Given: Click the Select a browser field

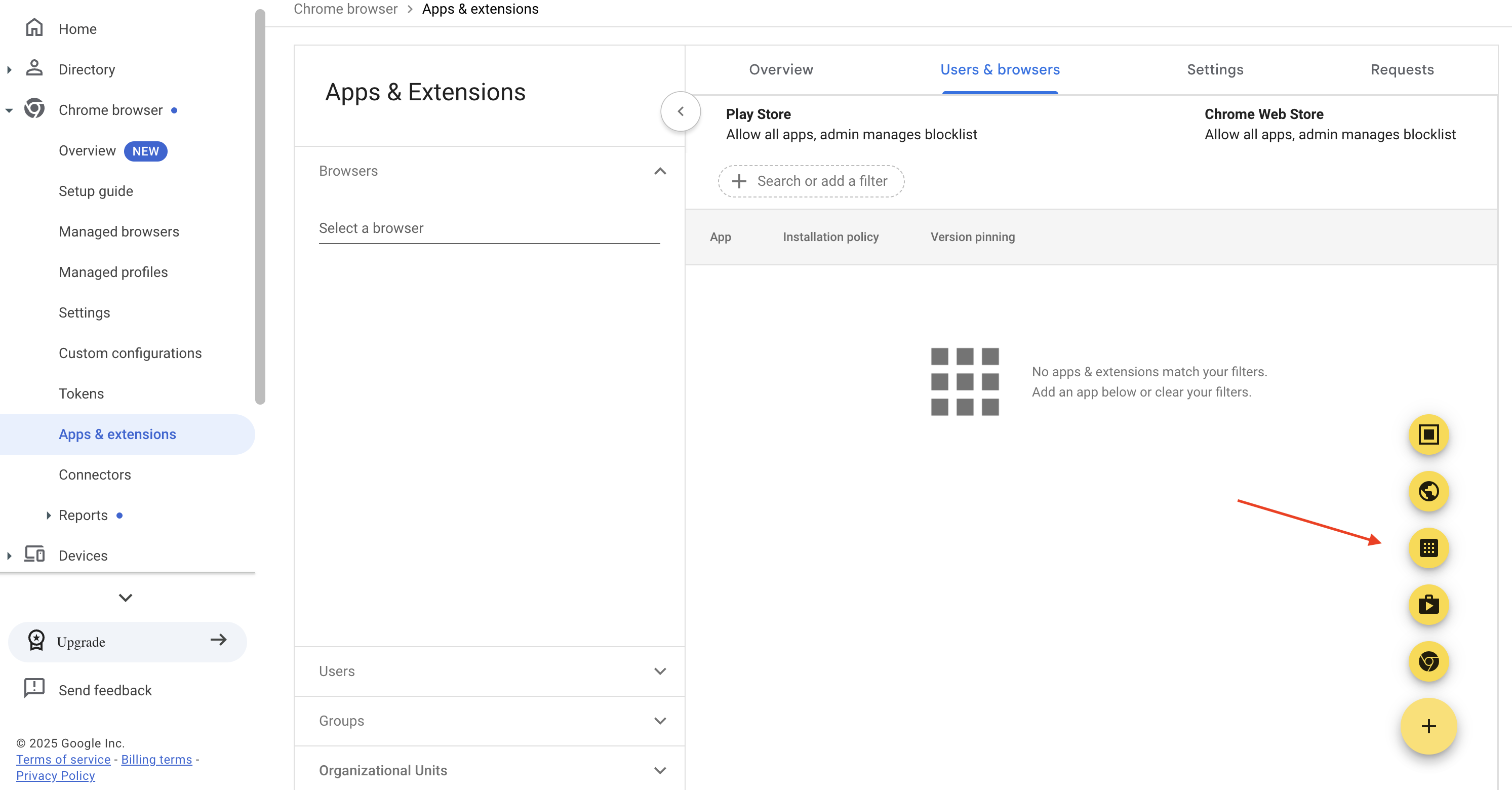Looking at the screenshot, I should tap(488, 228).
